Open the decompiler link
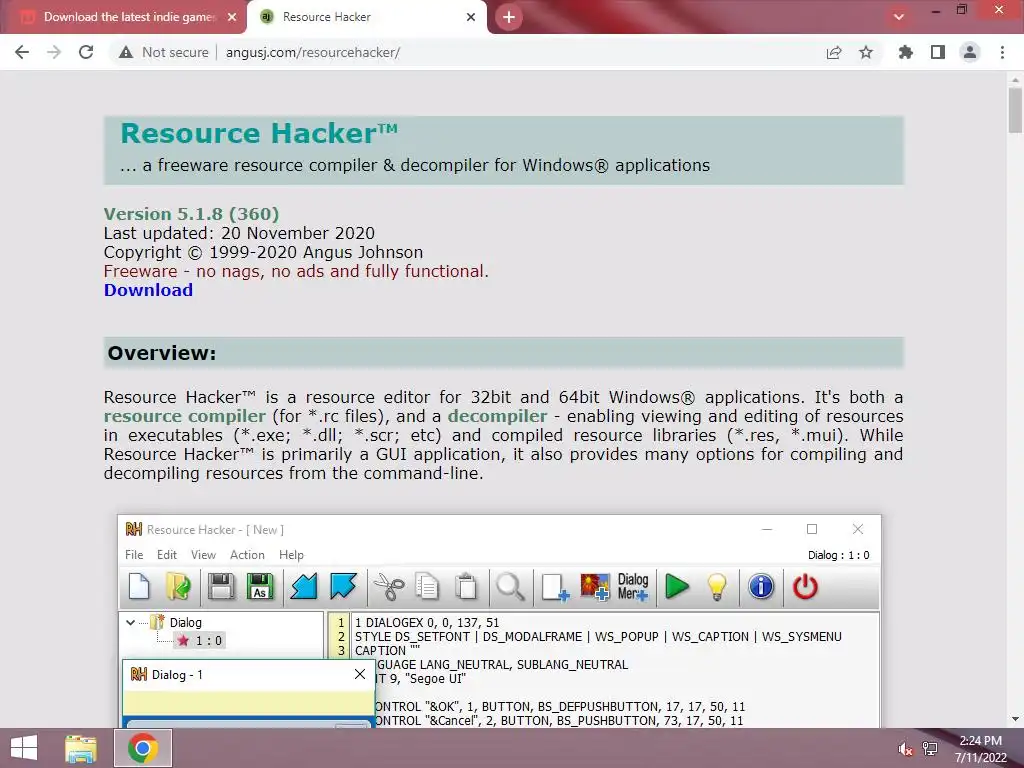Image resolution: width=1024 pixels, height=768 pixels. 497,416
